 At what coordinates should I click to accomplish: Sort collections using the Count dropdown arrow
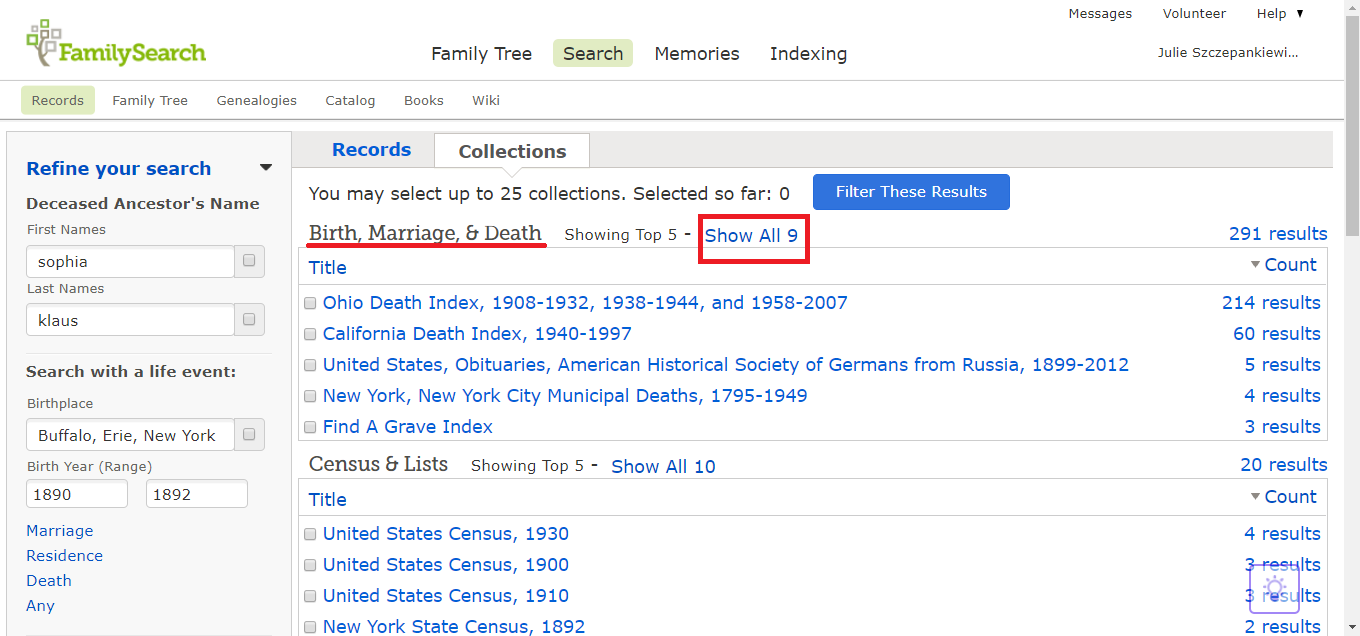click(x=1256, y=264)
